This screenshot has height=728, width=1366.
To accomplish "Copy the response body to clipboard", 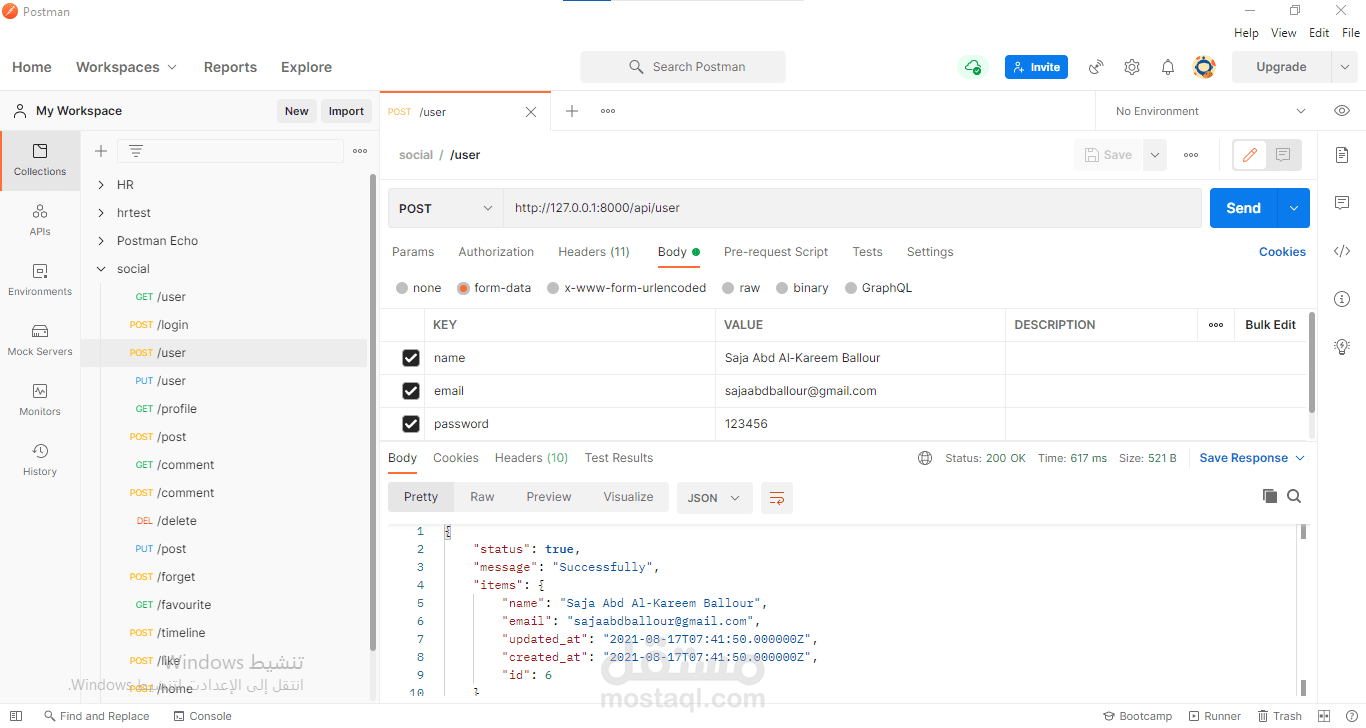I will pyautogui.click(x=1270, y=496).
